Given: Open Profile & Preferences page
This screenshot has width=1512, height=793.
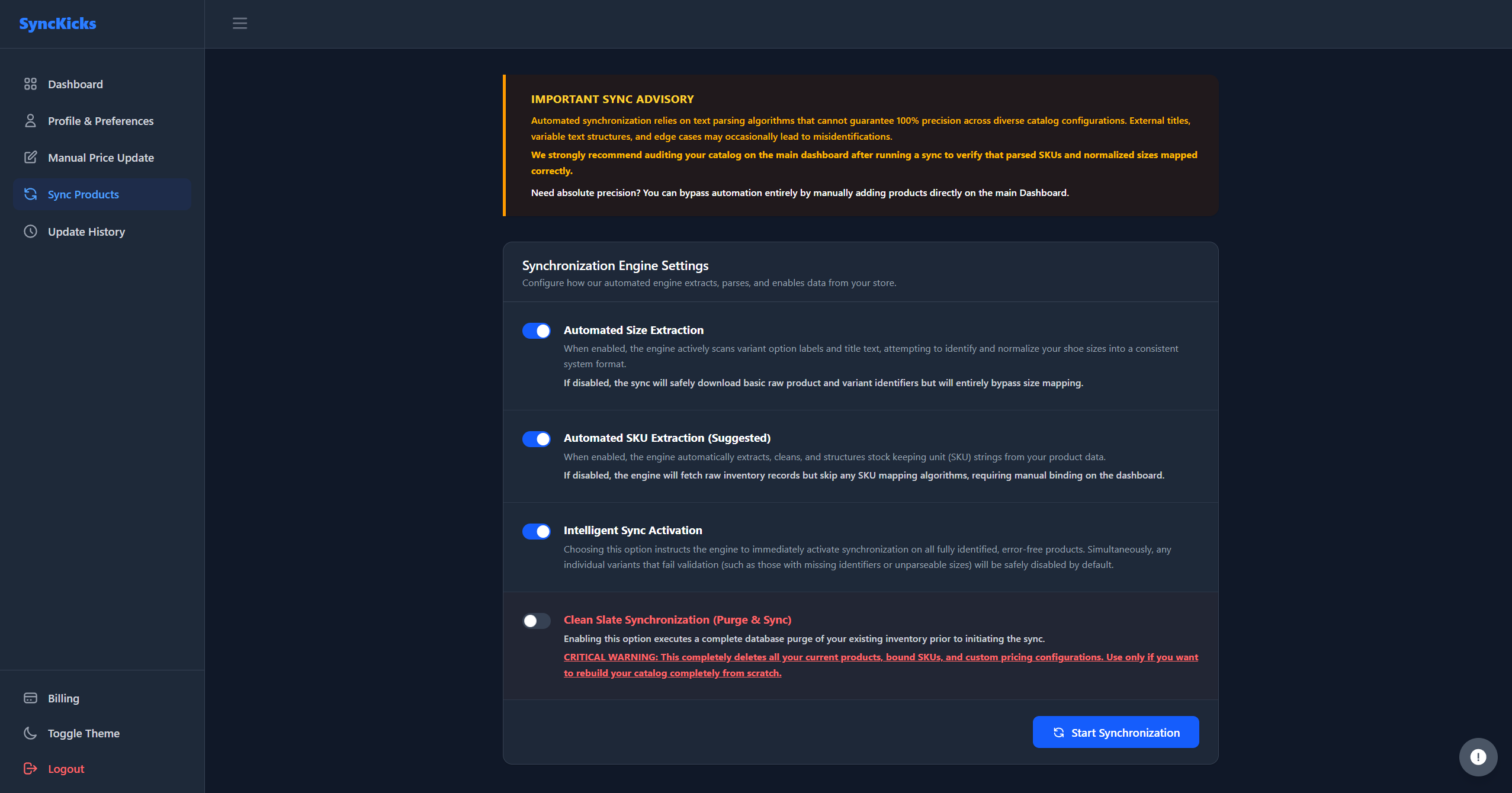Looking at the screenshot, I should click(x=102, y=121).
